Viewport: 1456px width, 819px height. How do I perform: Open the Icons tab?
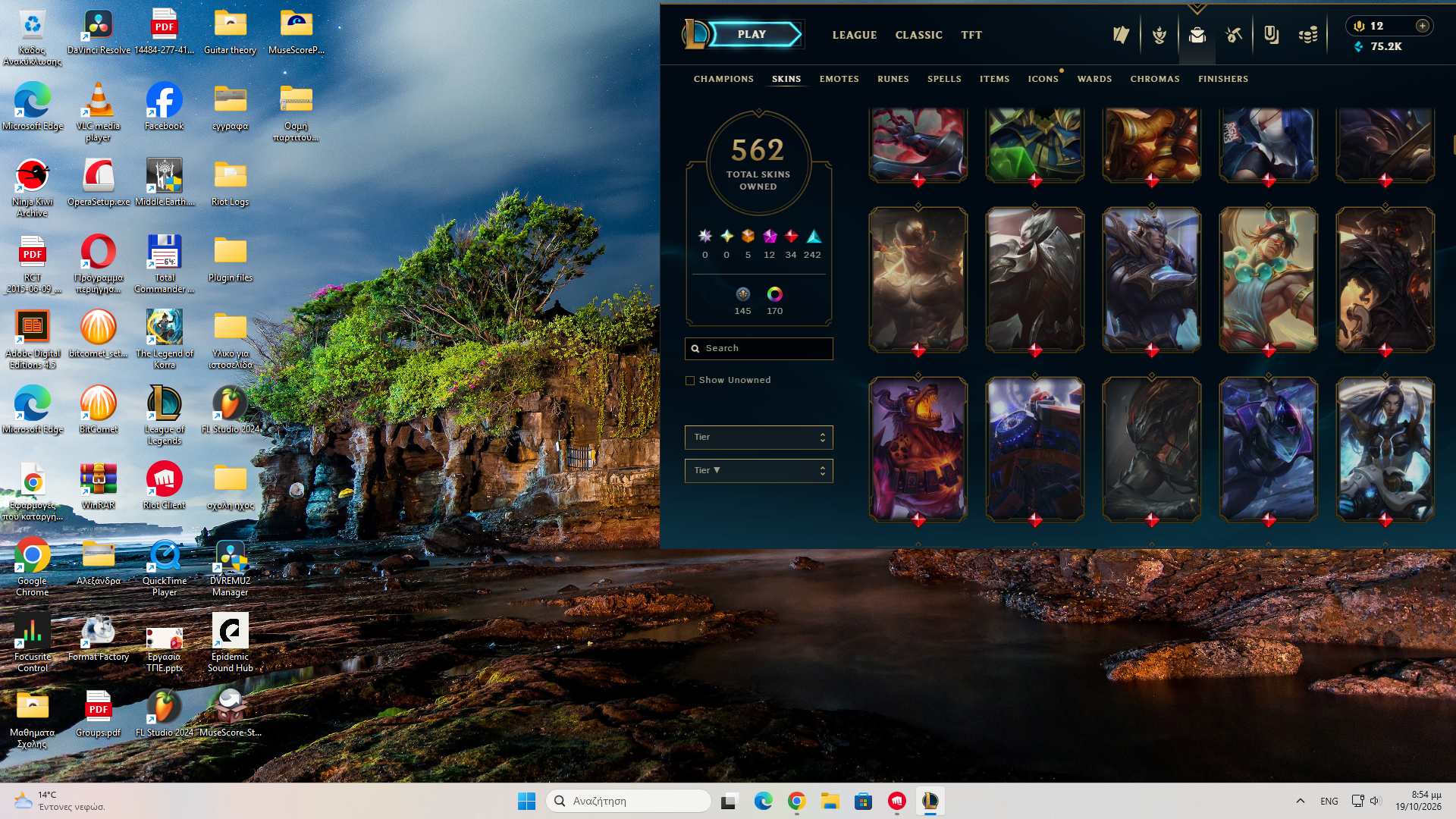(x=1043, y=79)
